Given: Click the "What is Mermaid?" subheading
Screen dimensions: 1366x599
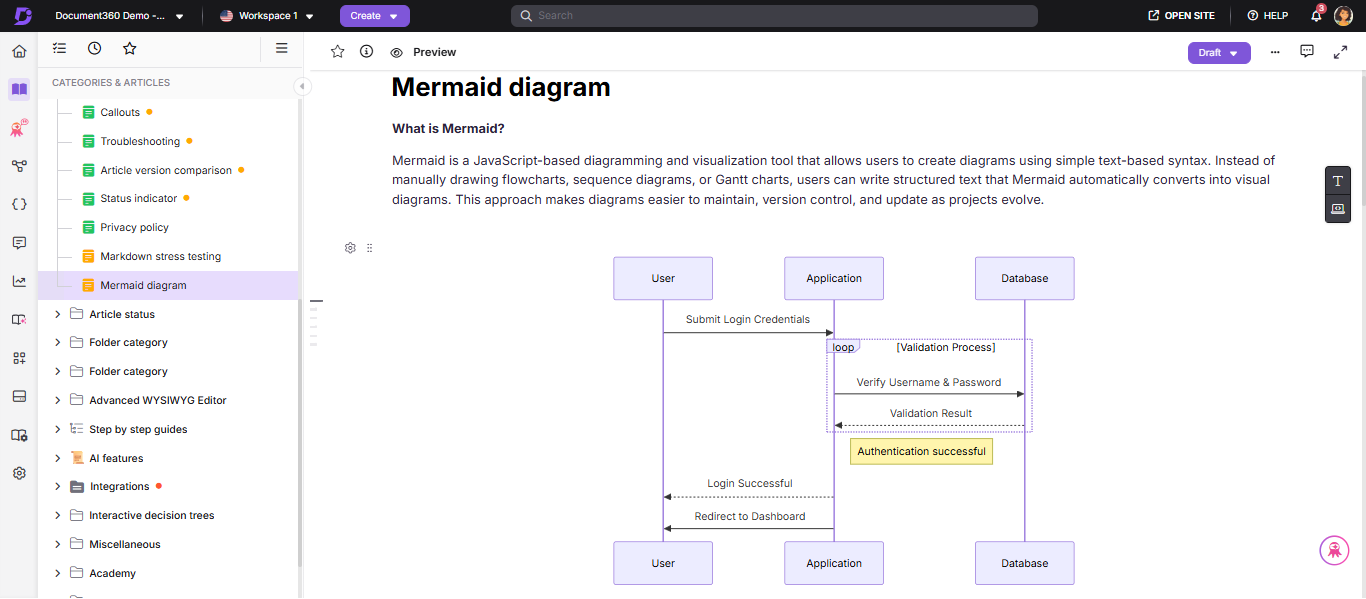Looking at the screenshot, I should click(448, 129).
